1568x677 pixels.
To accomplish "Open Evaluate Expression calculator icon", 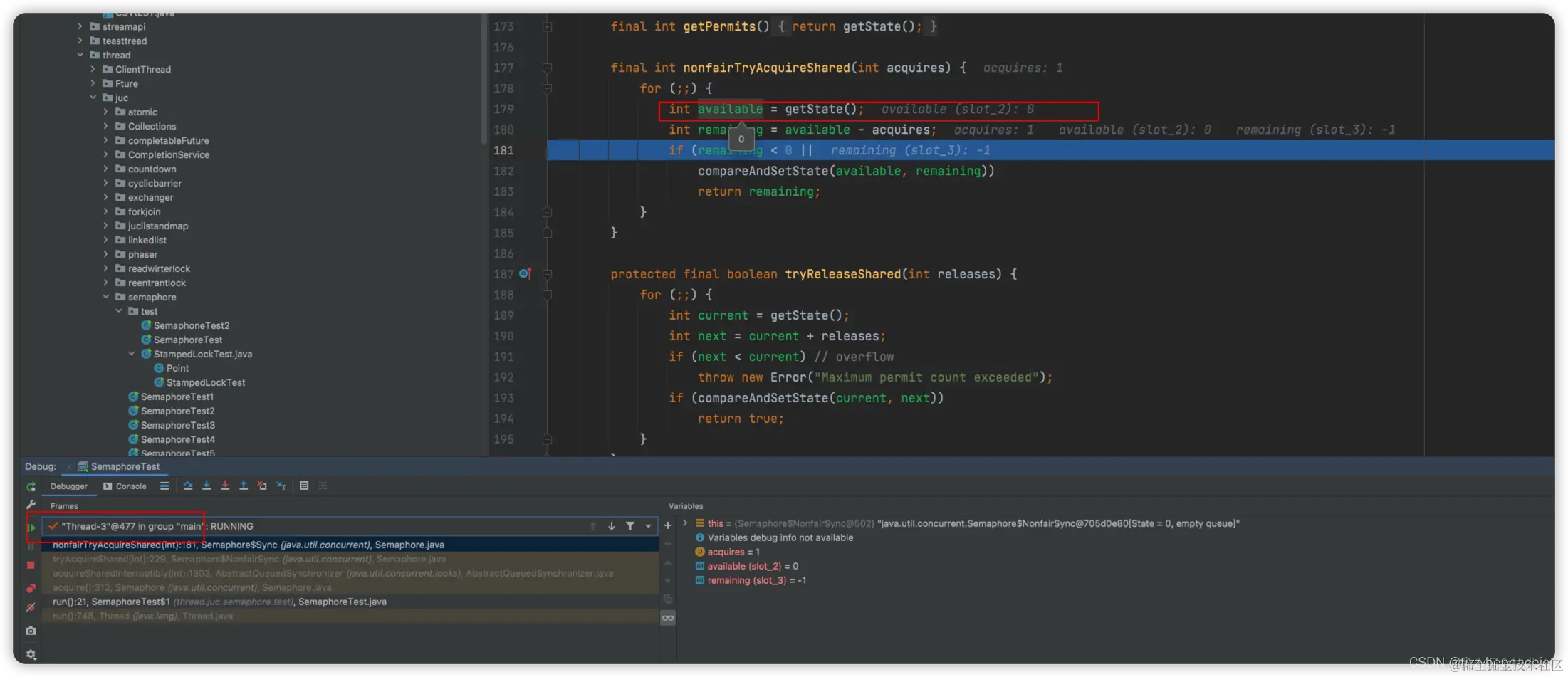I will [304, 486].
